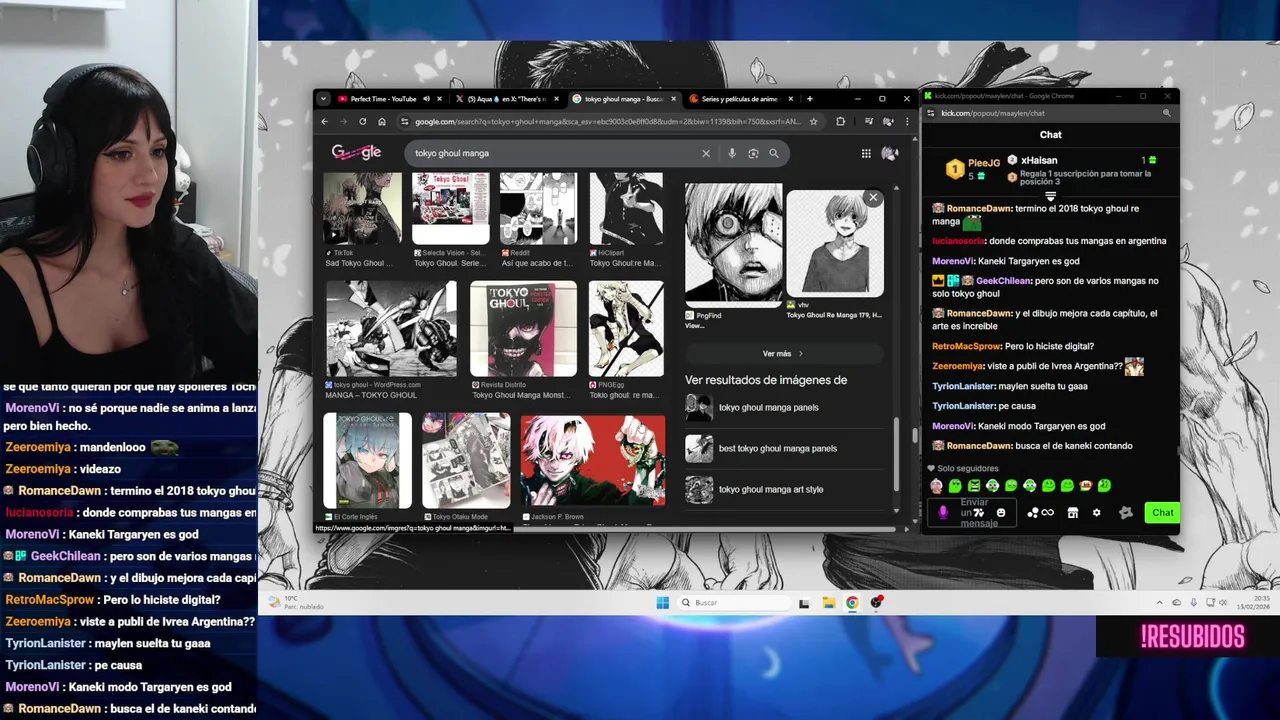Viewport: 1280px width, 720px height.
Task: Open the Chrome extensions puzzle icon
Action: pyautogui.click(x=840, y=122)
